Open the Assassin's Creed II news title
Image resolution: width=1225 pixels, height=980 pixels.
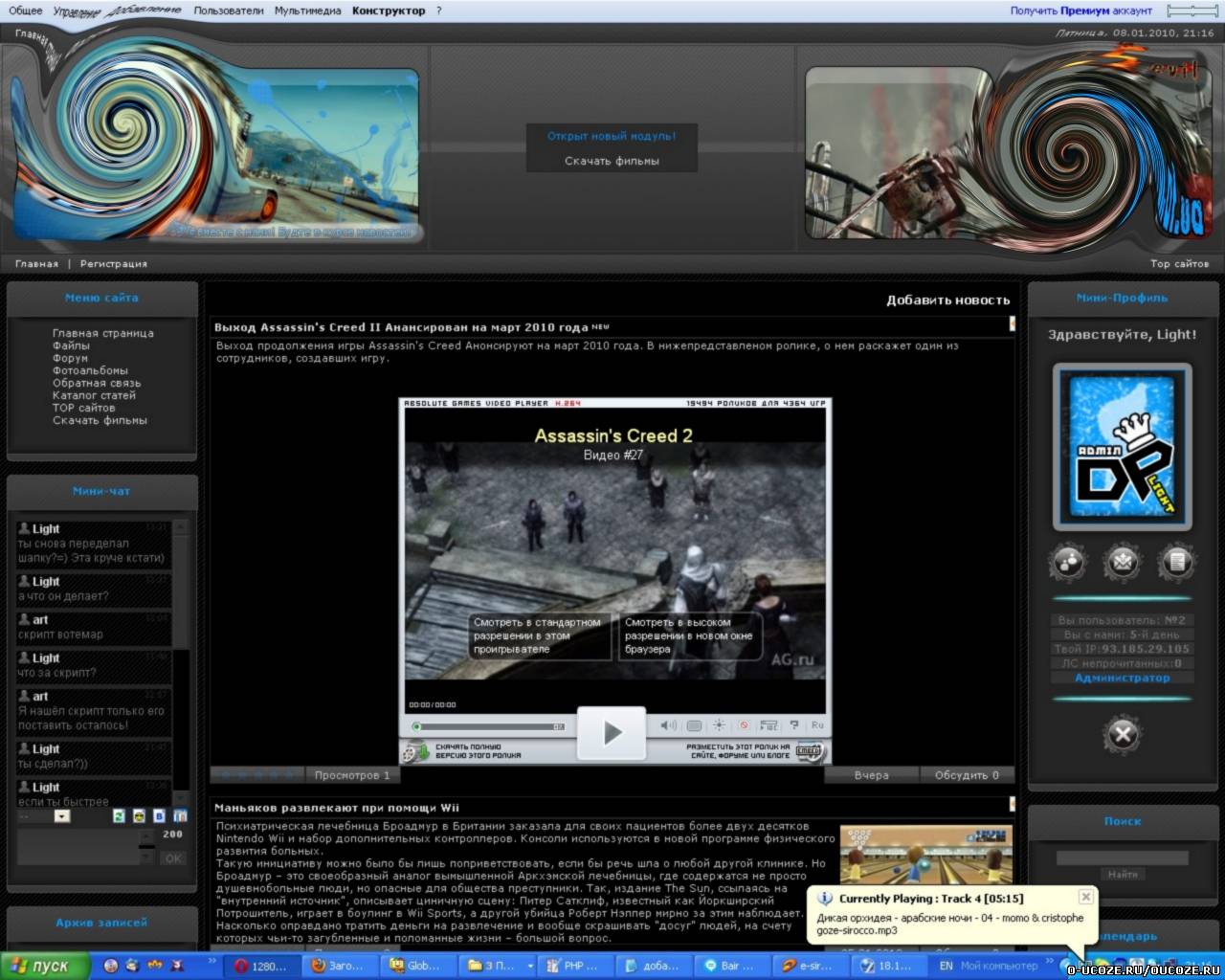(401, 327)
